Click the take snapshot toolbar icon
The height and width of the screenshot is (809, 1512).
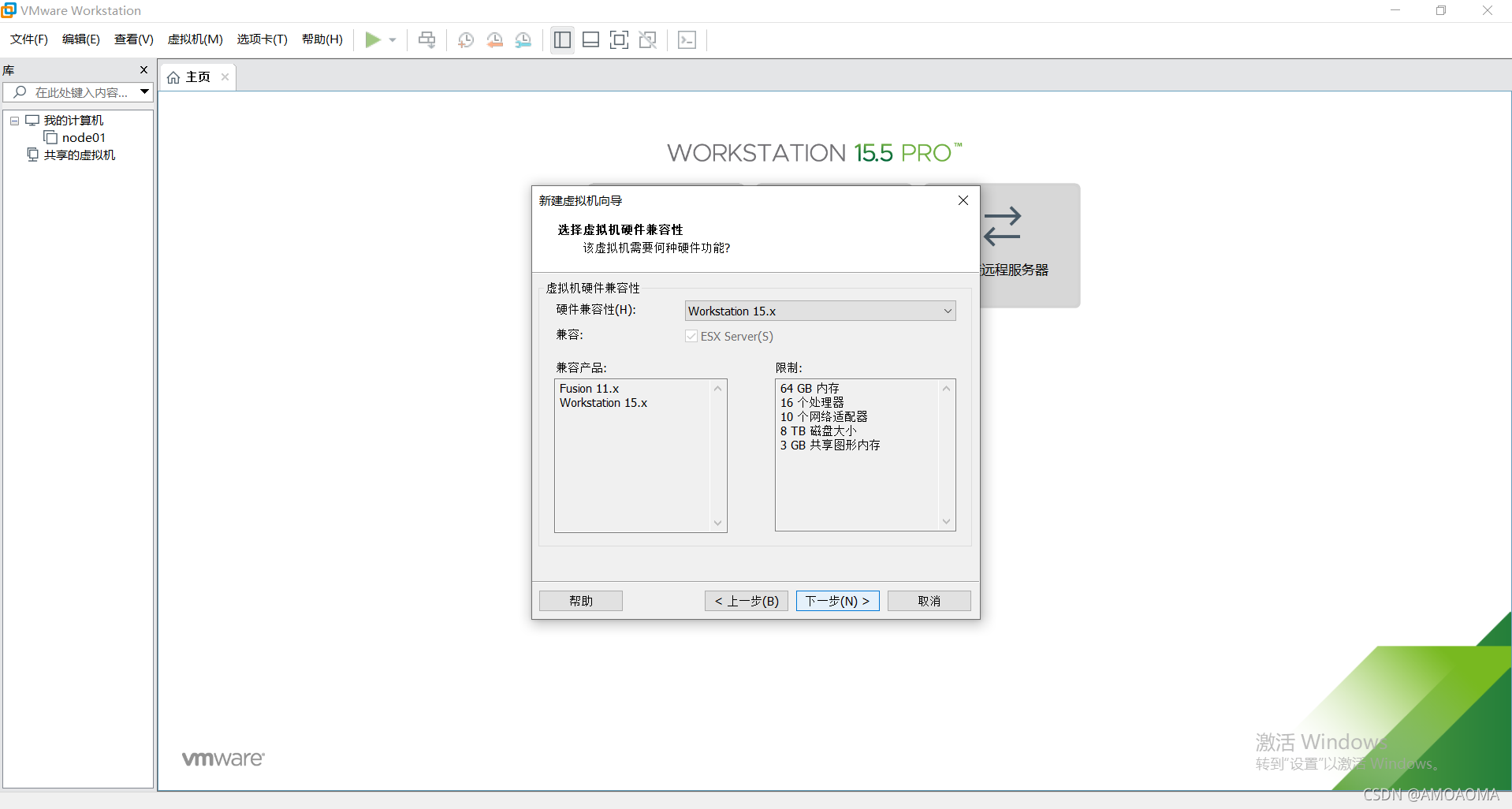pyautogui.click(x=466, y=39)
